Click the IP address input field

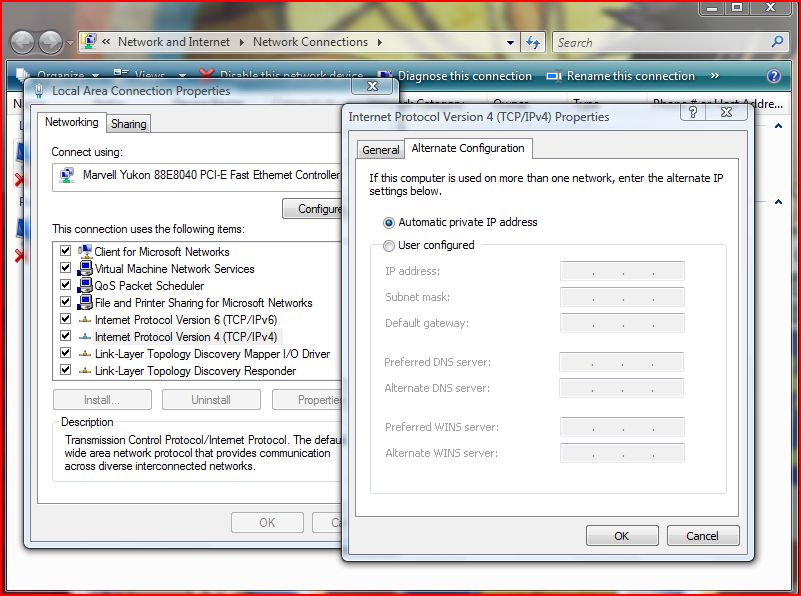pos(622,271)
